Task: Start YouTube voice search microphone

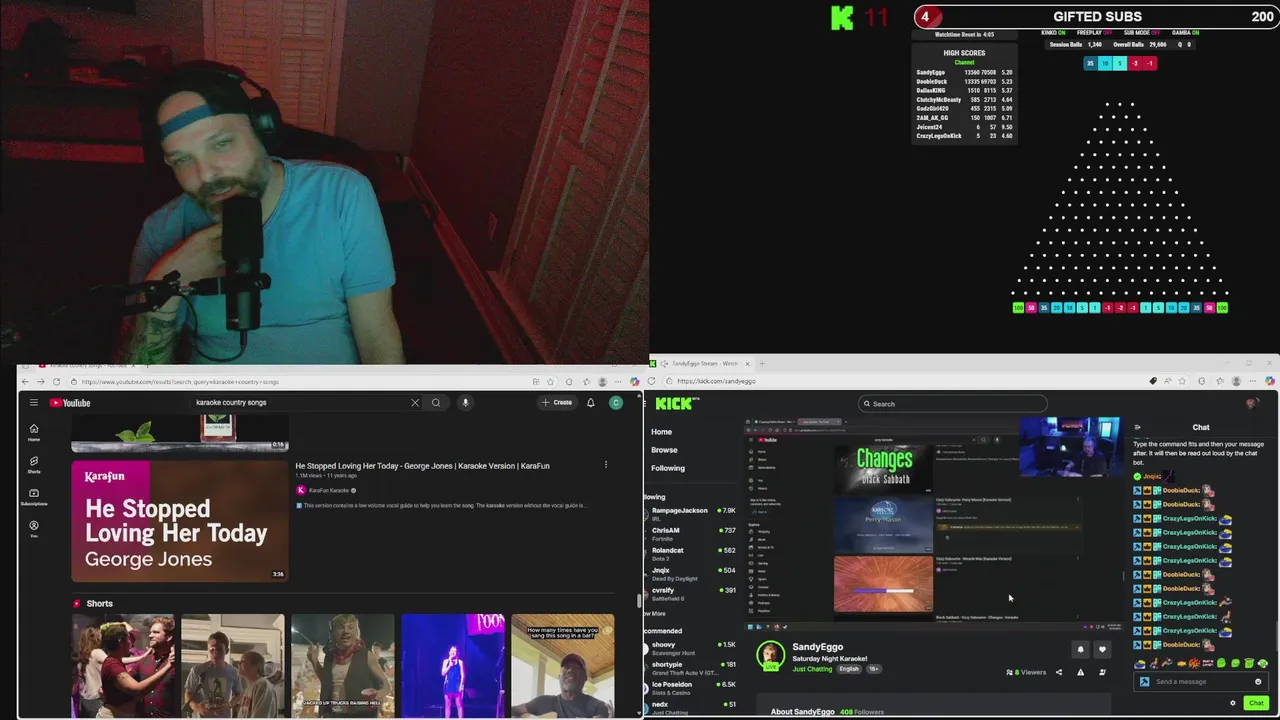Action: pos(465,403)
